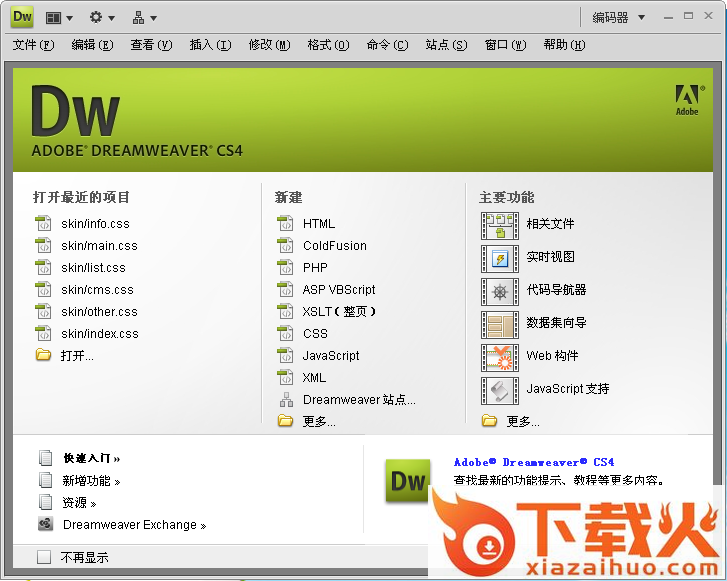The image size is (727, 581).
Task: Click the Dreamweaver Exchange icon
Action: pyautogui.click(x=45, y=525)
